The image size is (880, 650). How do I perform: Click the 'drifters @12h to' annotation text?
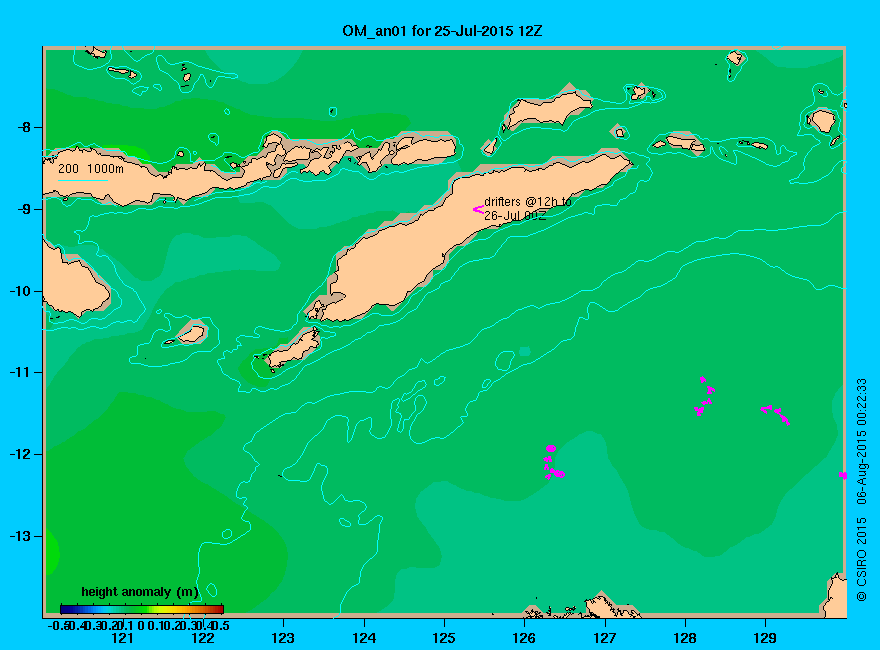528,202
